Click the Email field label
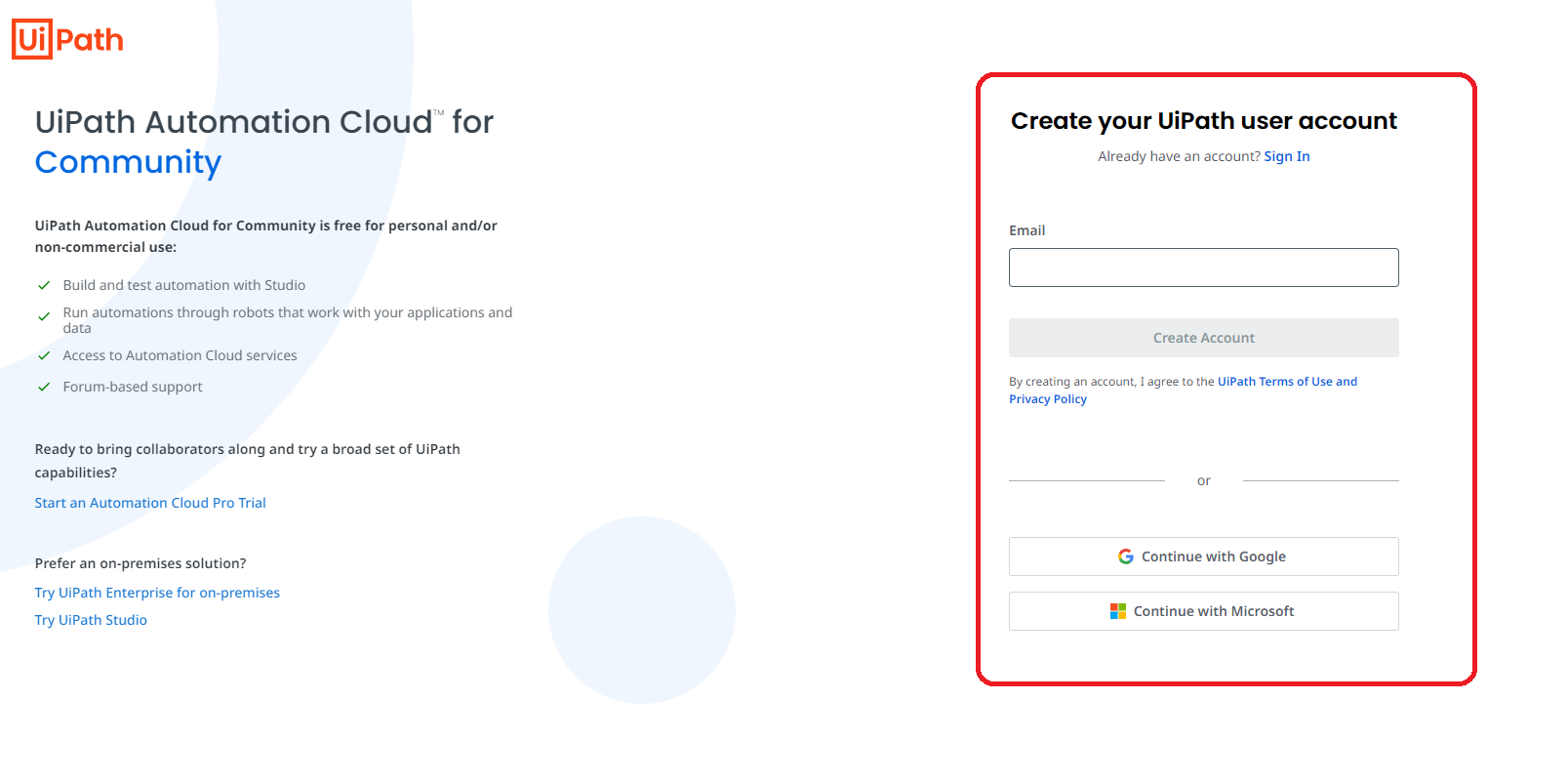Image resolution: width=1568 pixels, height=782 pixels. pos(1026,230)
